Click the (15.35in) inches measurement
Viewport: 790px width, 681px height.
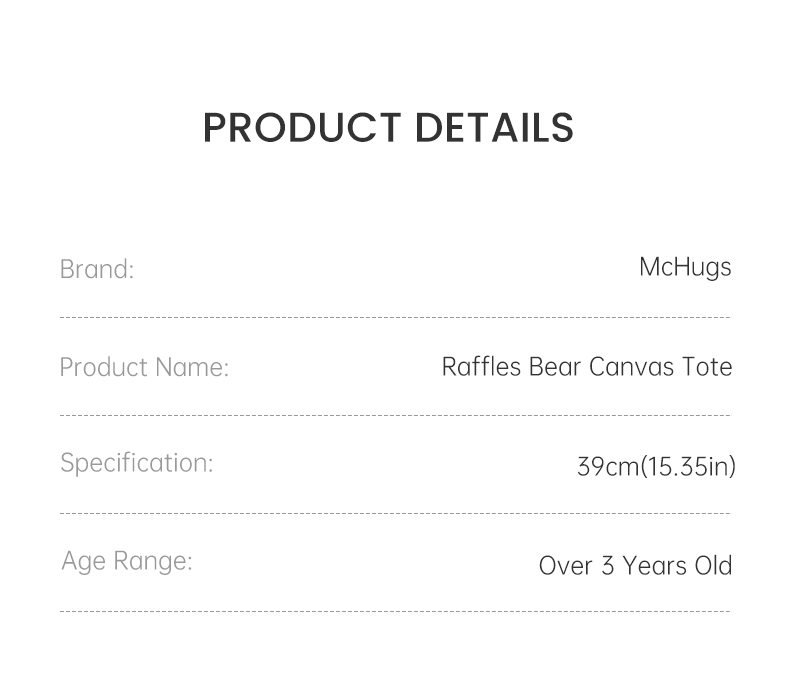pyautogui.click(x=688, y=466)
